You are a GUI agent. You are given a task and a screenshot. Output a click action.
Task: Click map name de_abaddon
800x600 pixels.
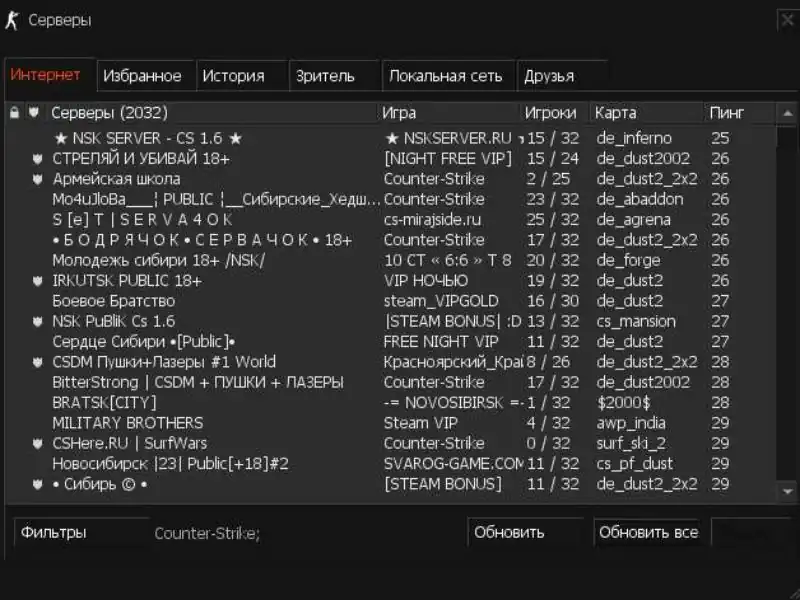point(640,199)
